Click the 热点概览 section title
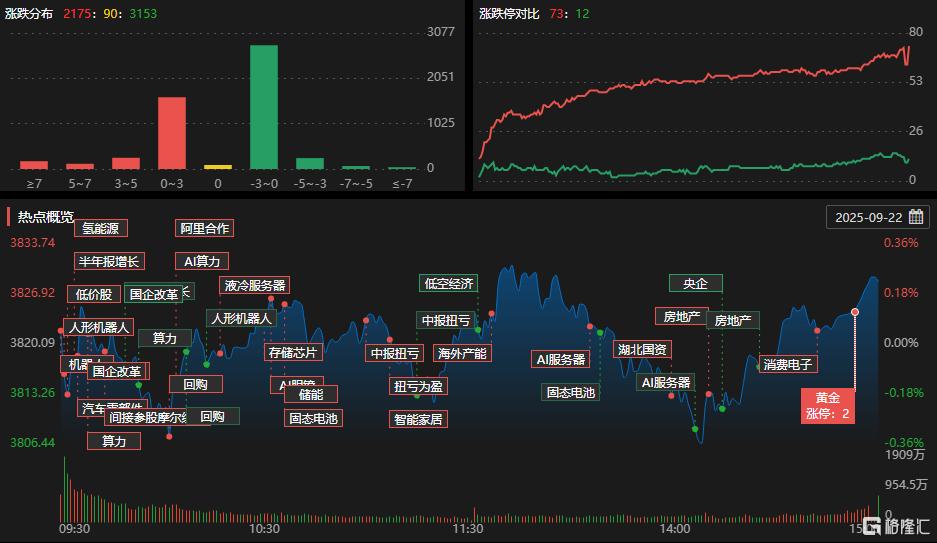The width and height of the screenshot is (937, 543). coord(46,217)
